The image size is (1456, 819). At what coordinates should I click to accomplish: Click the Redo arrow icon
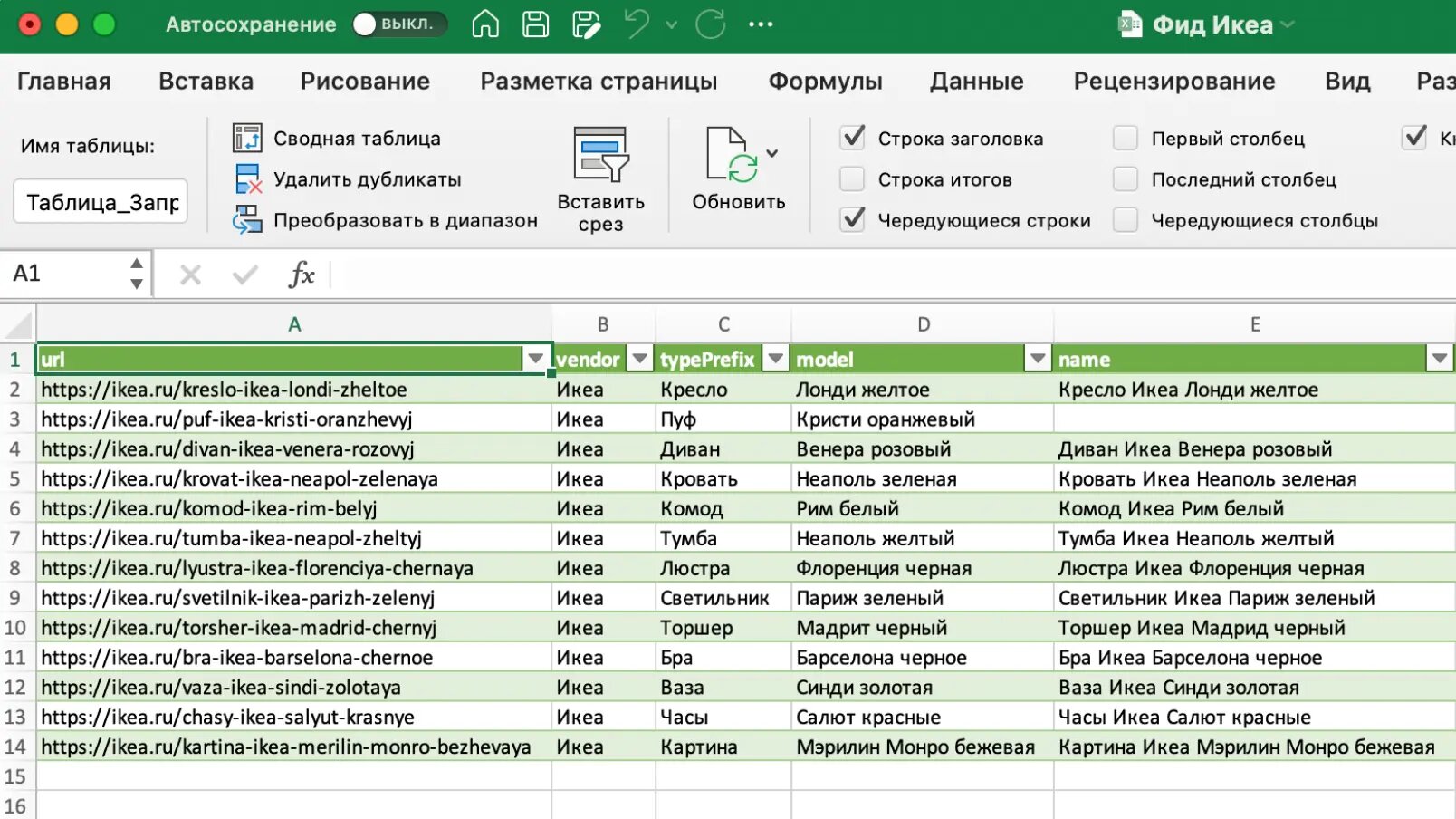tap(711, 24)
